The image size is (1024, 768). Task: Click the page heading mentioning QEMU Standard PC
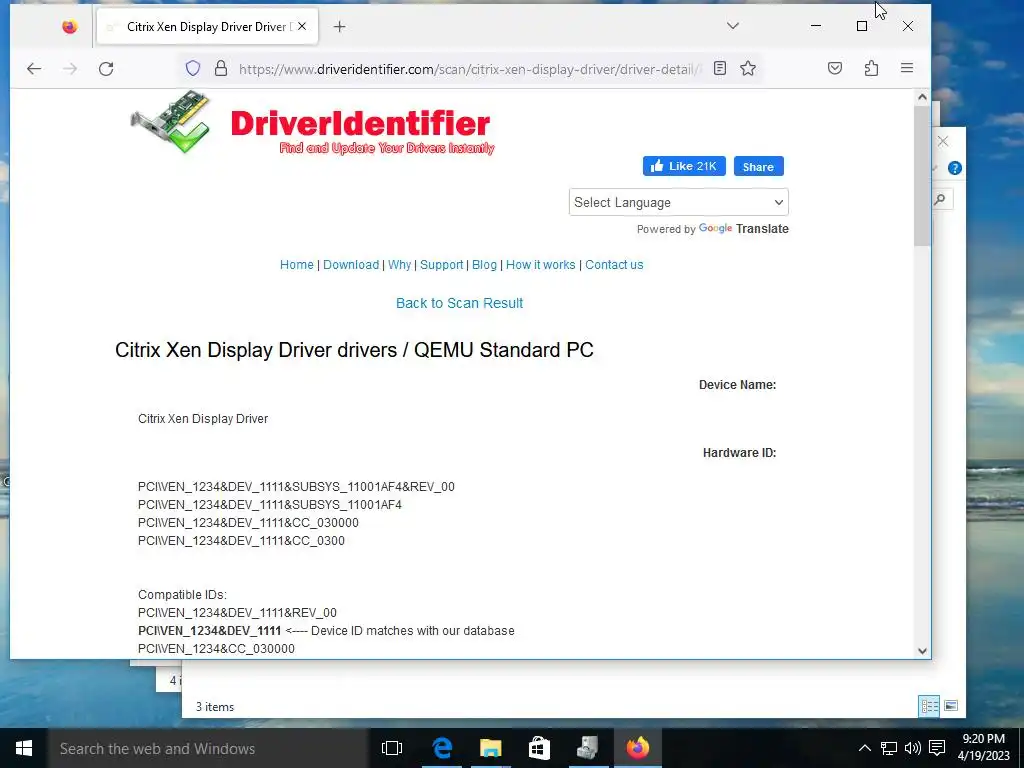point(354,350)
